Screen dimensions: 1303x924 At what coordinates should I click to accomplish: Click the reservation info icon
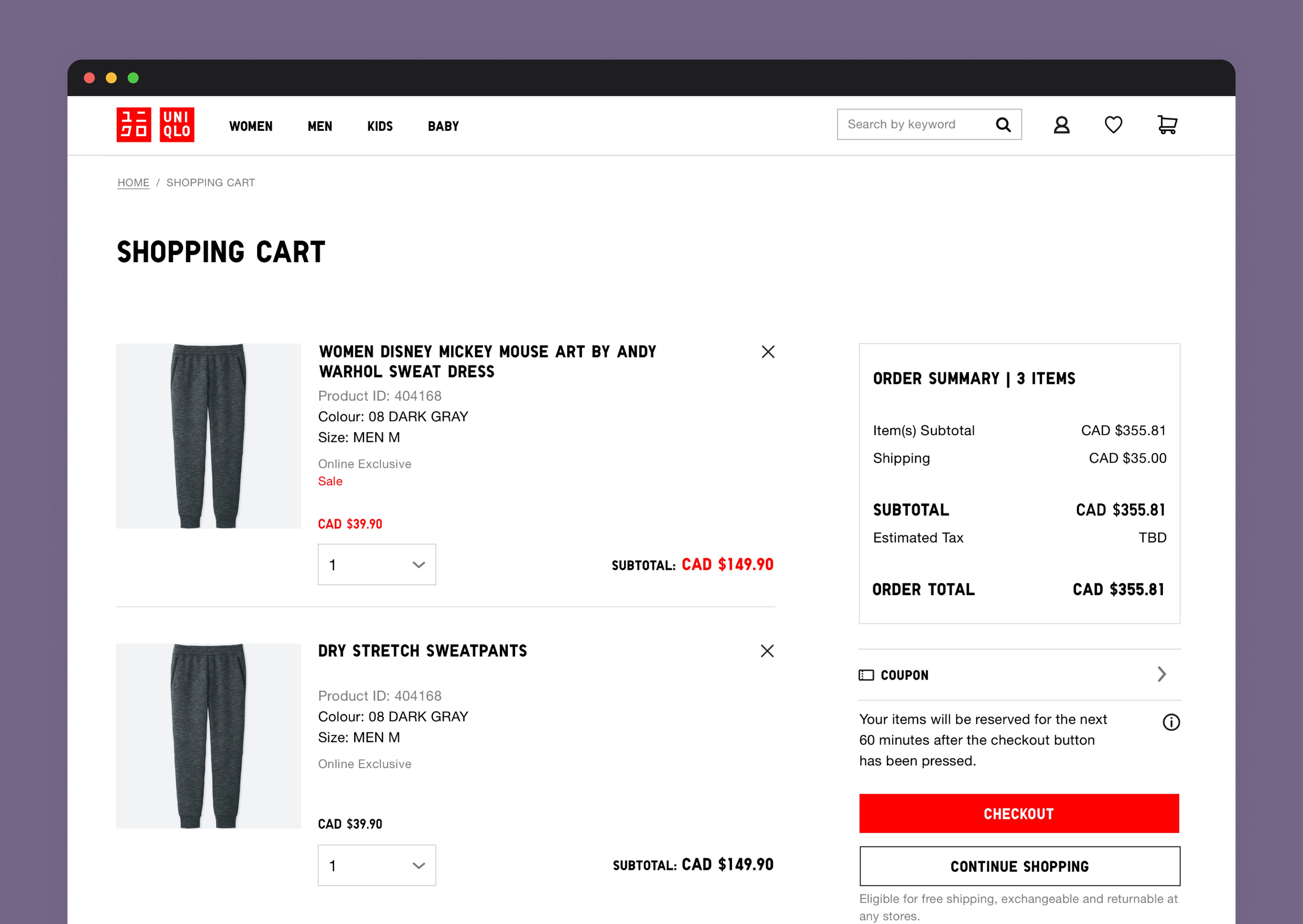click(1171, 722)
